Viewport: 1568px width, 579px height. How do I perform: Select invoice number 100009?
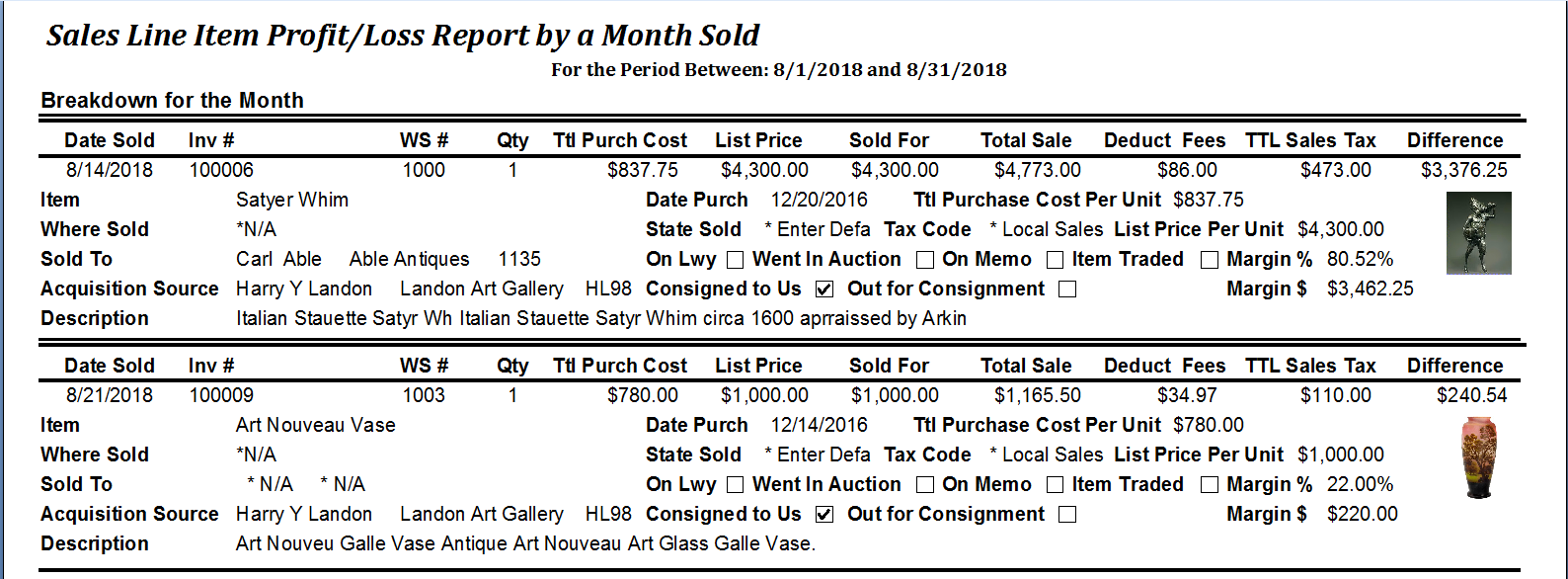[221, 395]
